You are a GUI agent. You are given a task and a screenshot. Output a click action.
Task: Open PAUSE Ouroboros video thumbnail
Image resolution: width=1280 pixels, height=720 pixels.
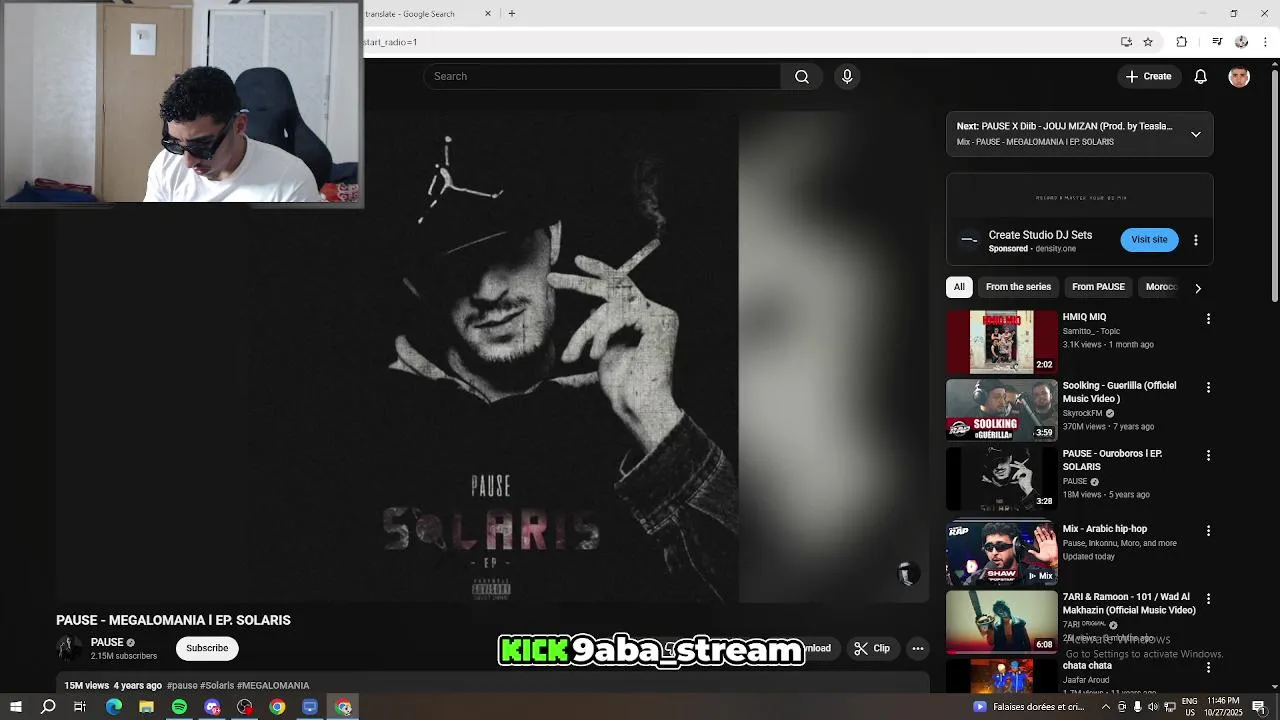pos(1001,478)
